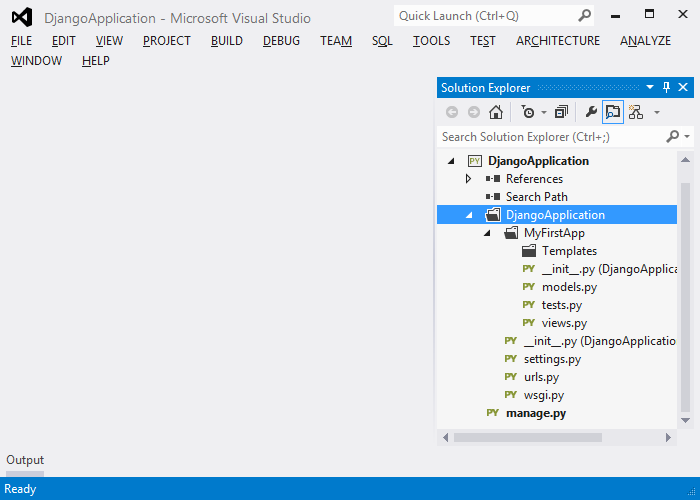The height and width of the screenshot is (500, 700).
Task: Open the HELP menu
Action: [96, 61]
